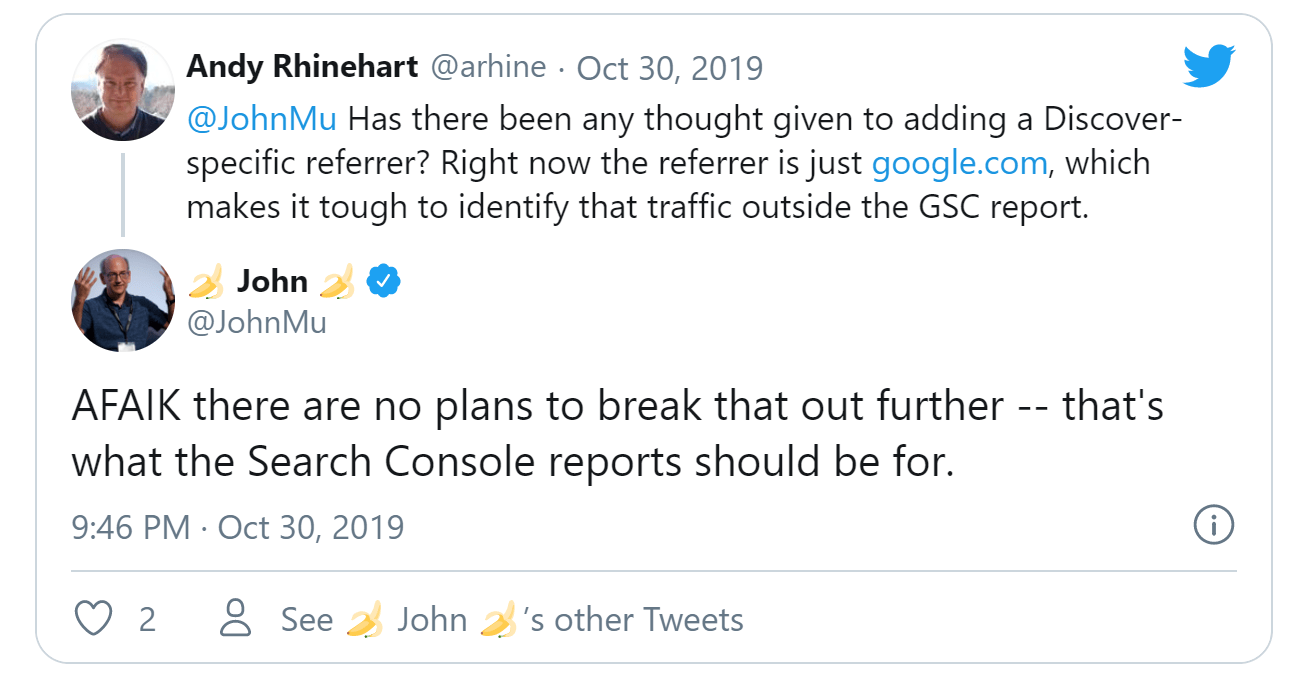Click the Oct 30, 2019 date in header
This screenshot has width=1303, height=676.
(670, 68)
